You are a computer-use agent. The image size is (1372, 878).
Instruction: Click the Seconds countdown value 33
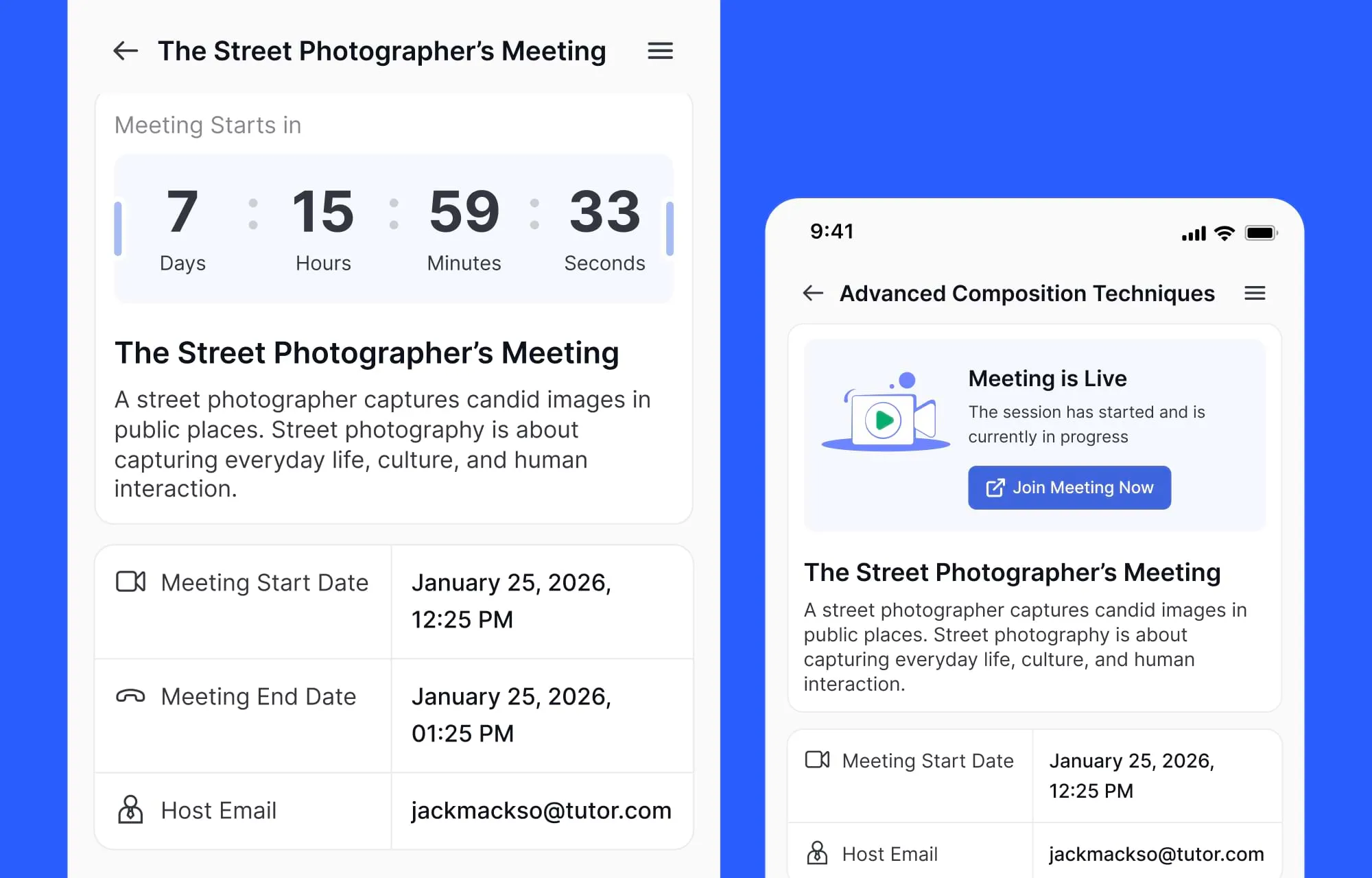[x=604, y=212]
